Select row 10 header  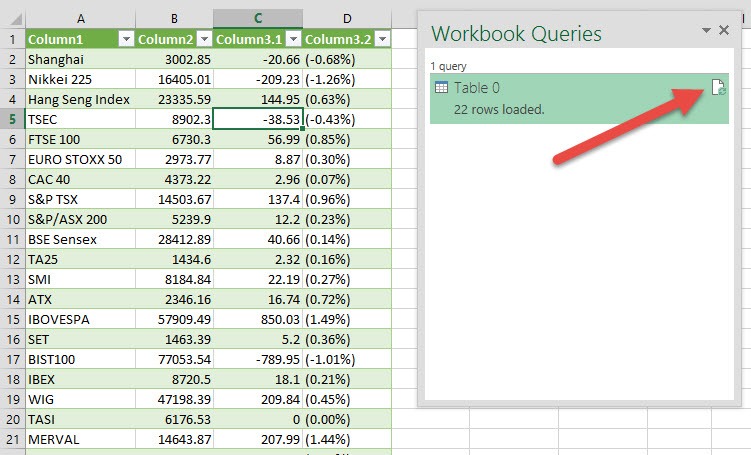[x=12, y=219]
